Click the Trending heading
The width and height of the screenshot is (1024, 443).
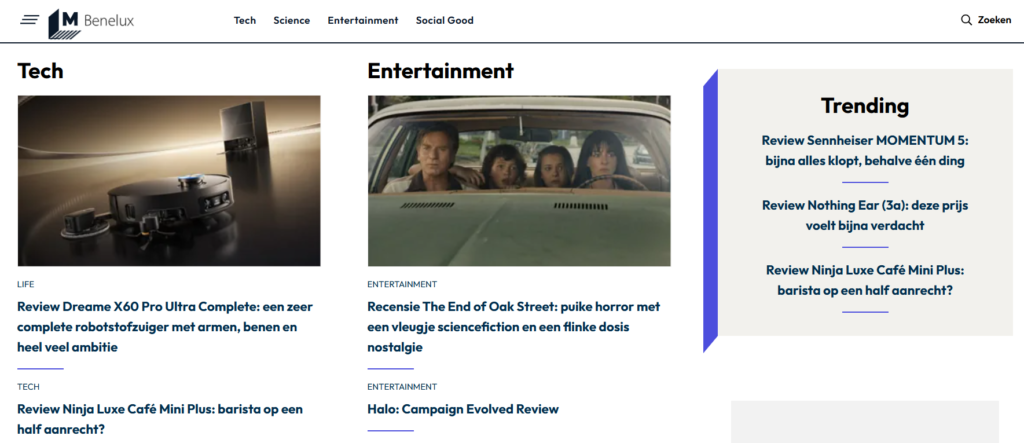click(x=865, y=105)
